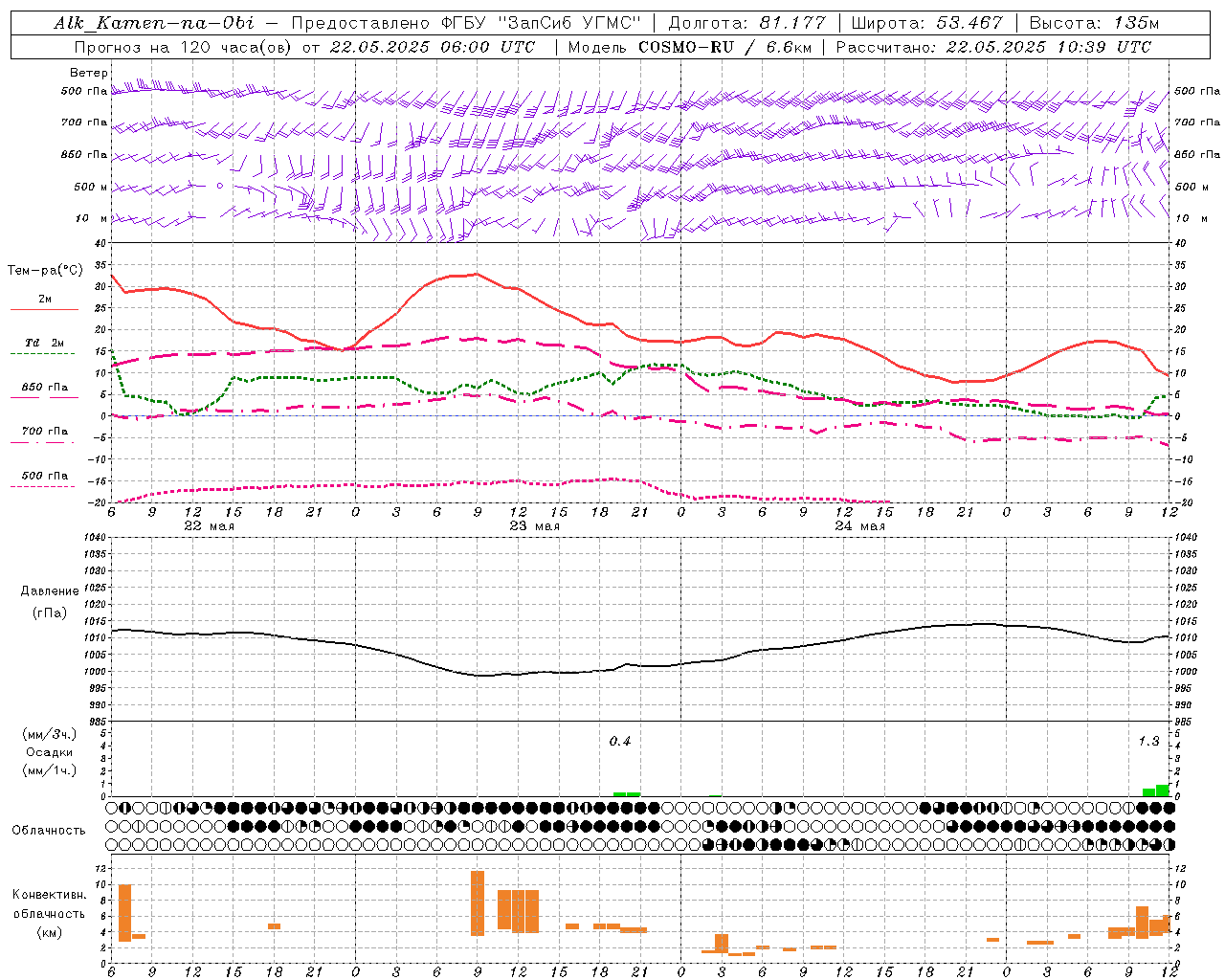Click the 850 гПа temperature legend entry
1225x980 pixels.
pos(44,388)
